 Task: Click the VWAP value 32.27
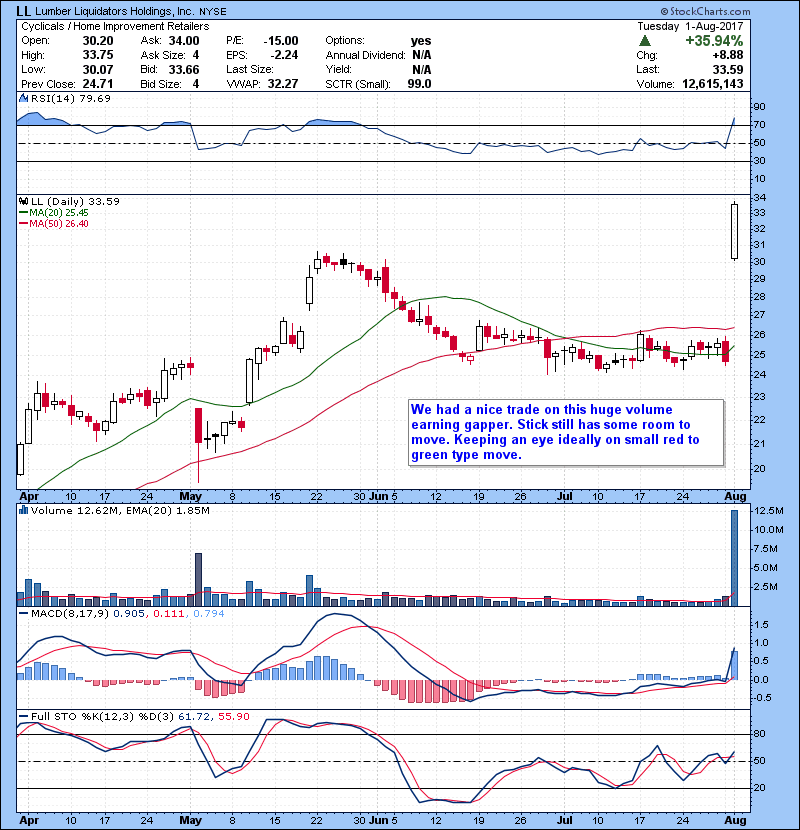point(283,84)
